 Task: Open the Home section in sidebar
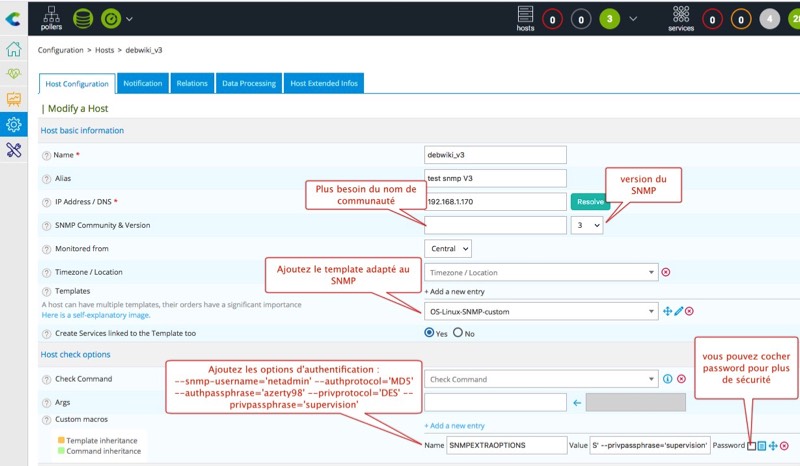14,49
